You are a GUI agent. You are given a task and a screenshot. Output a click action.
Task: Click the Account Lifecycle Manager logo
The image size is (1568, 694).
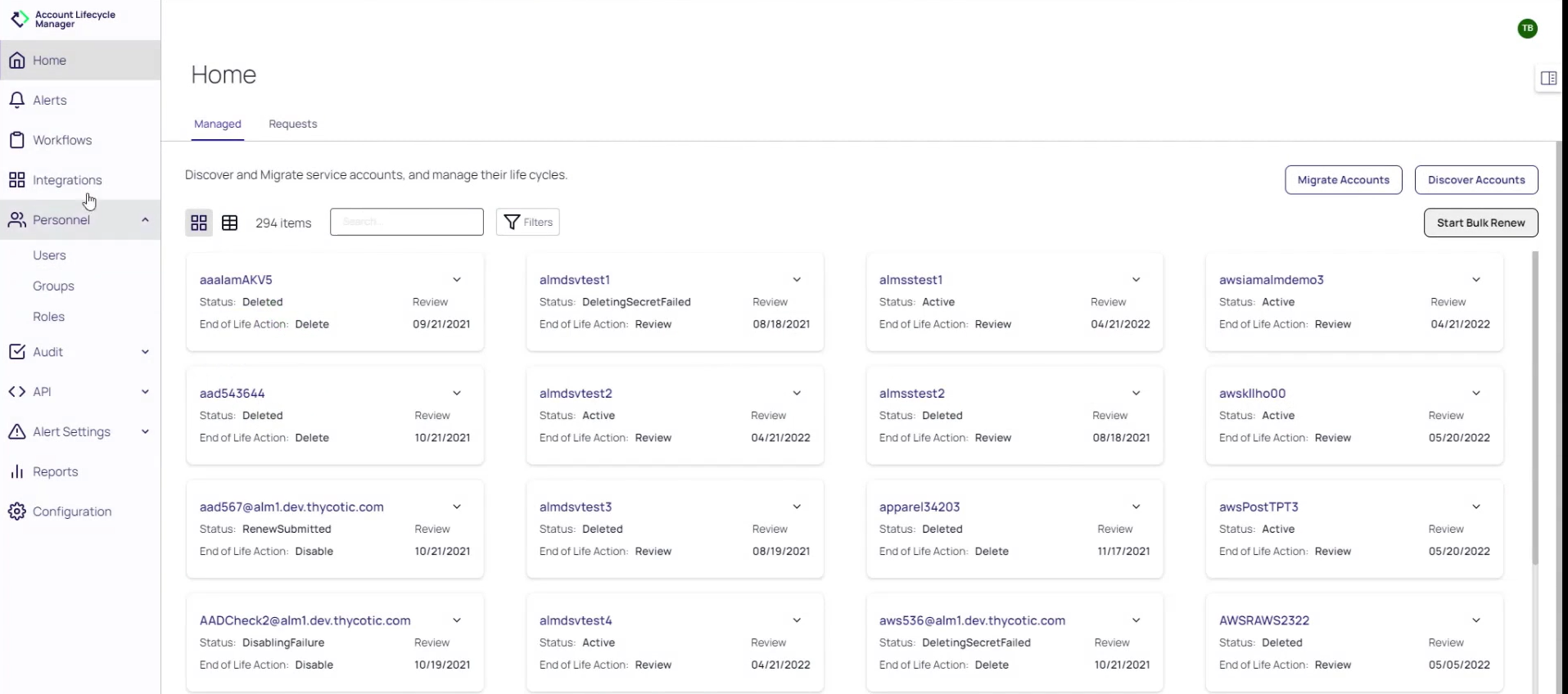point(20,19)
